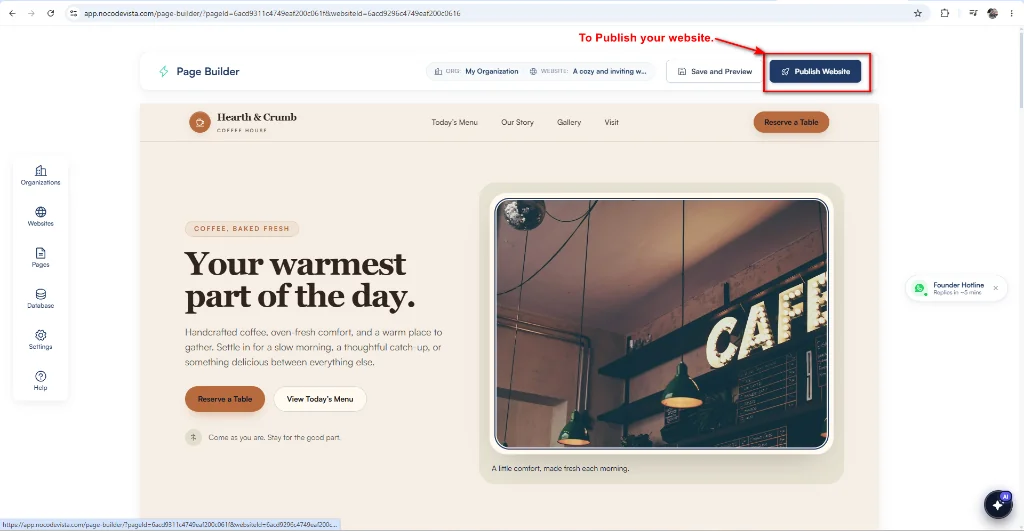Open Organizations in the sidebar
This screenshot has width=1024, height=531.
pyautogui.click(x=40, y=175)
